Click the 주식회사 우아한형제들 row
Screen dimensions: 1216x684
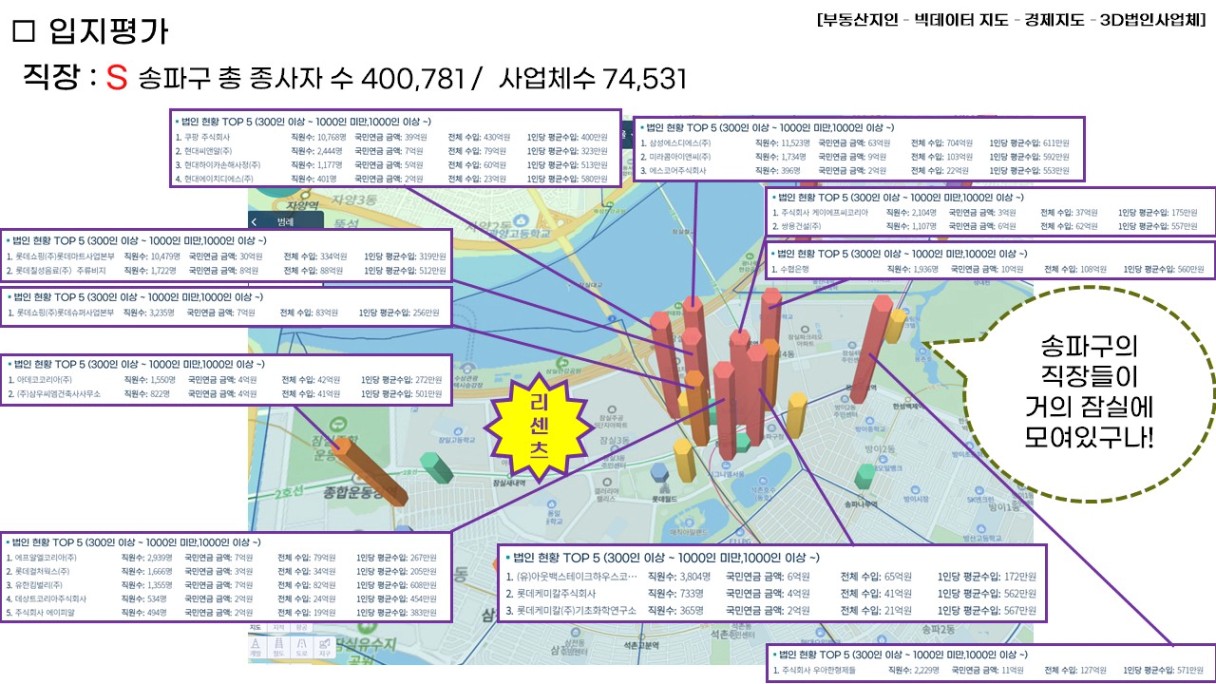[x=991, y=670]
